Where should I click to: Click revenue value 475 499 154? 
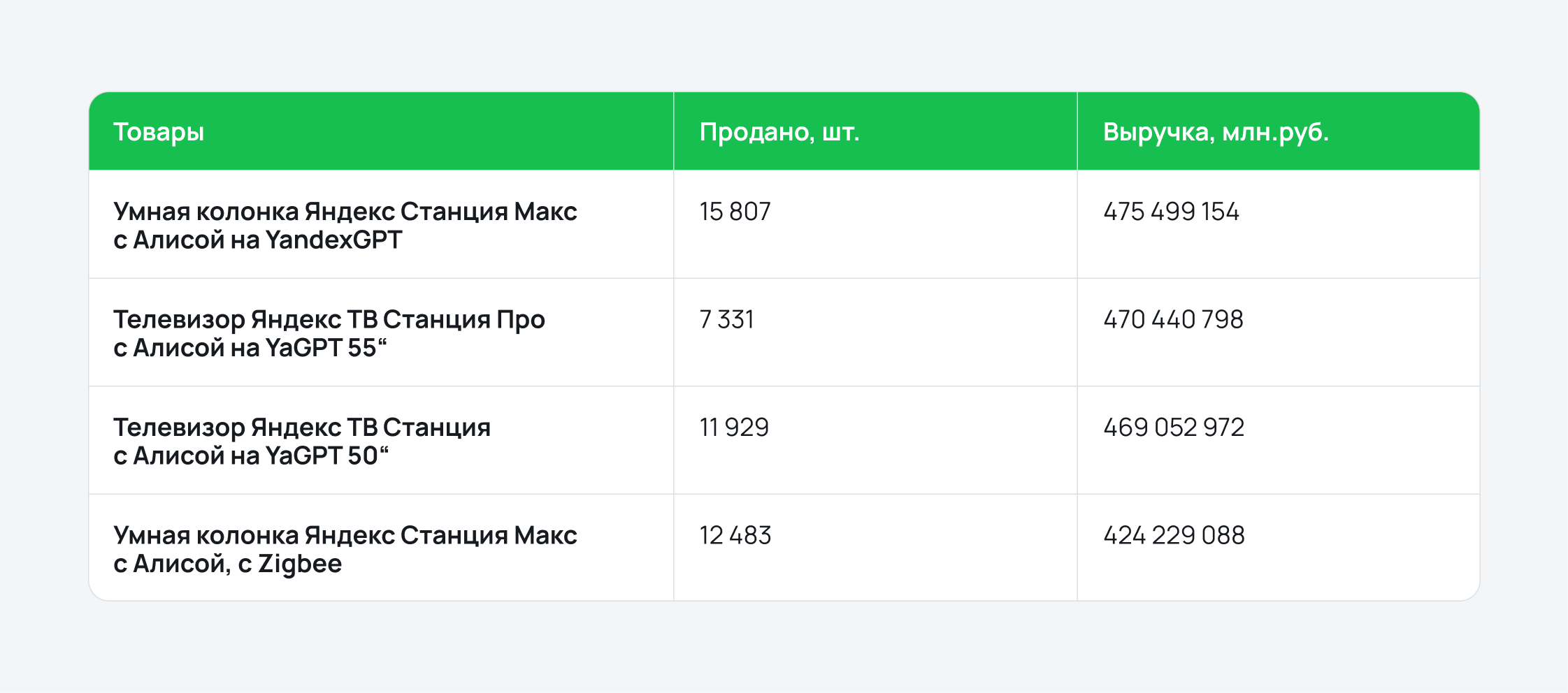tap(1171, 212)
